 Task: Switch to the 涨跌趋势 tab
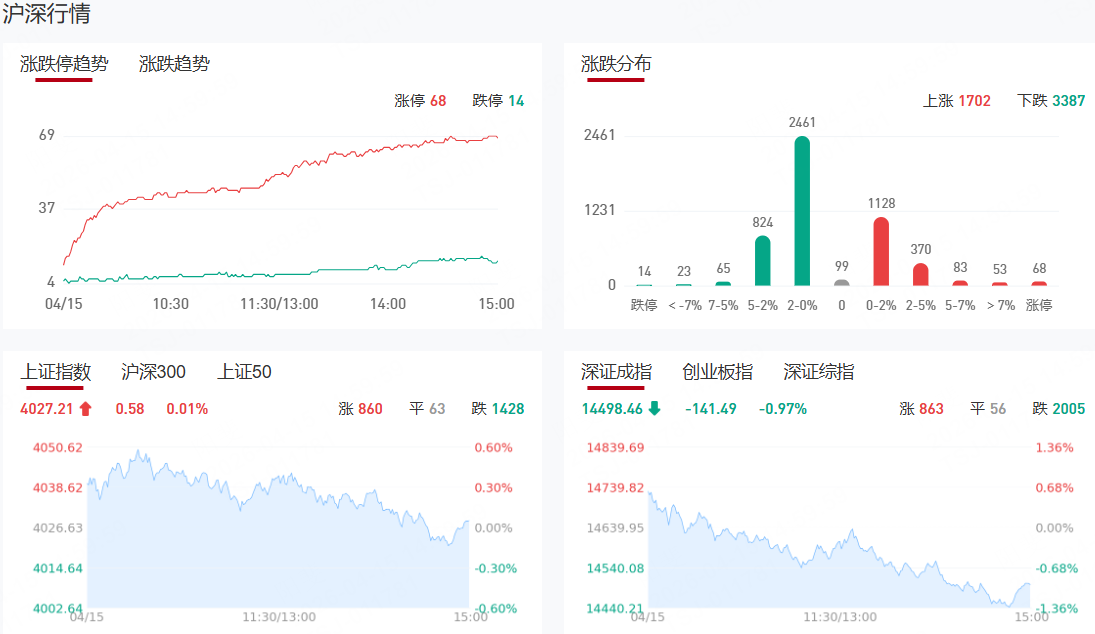[174, 64]
